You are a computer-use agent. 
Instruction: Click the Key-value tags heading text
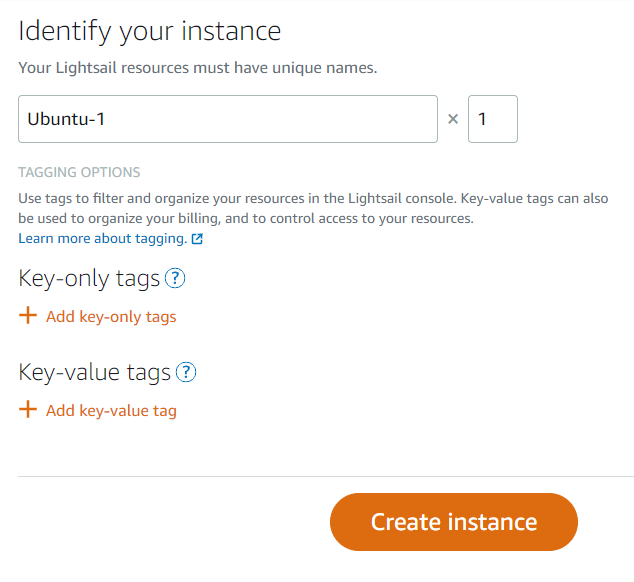click(95, 372)
